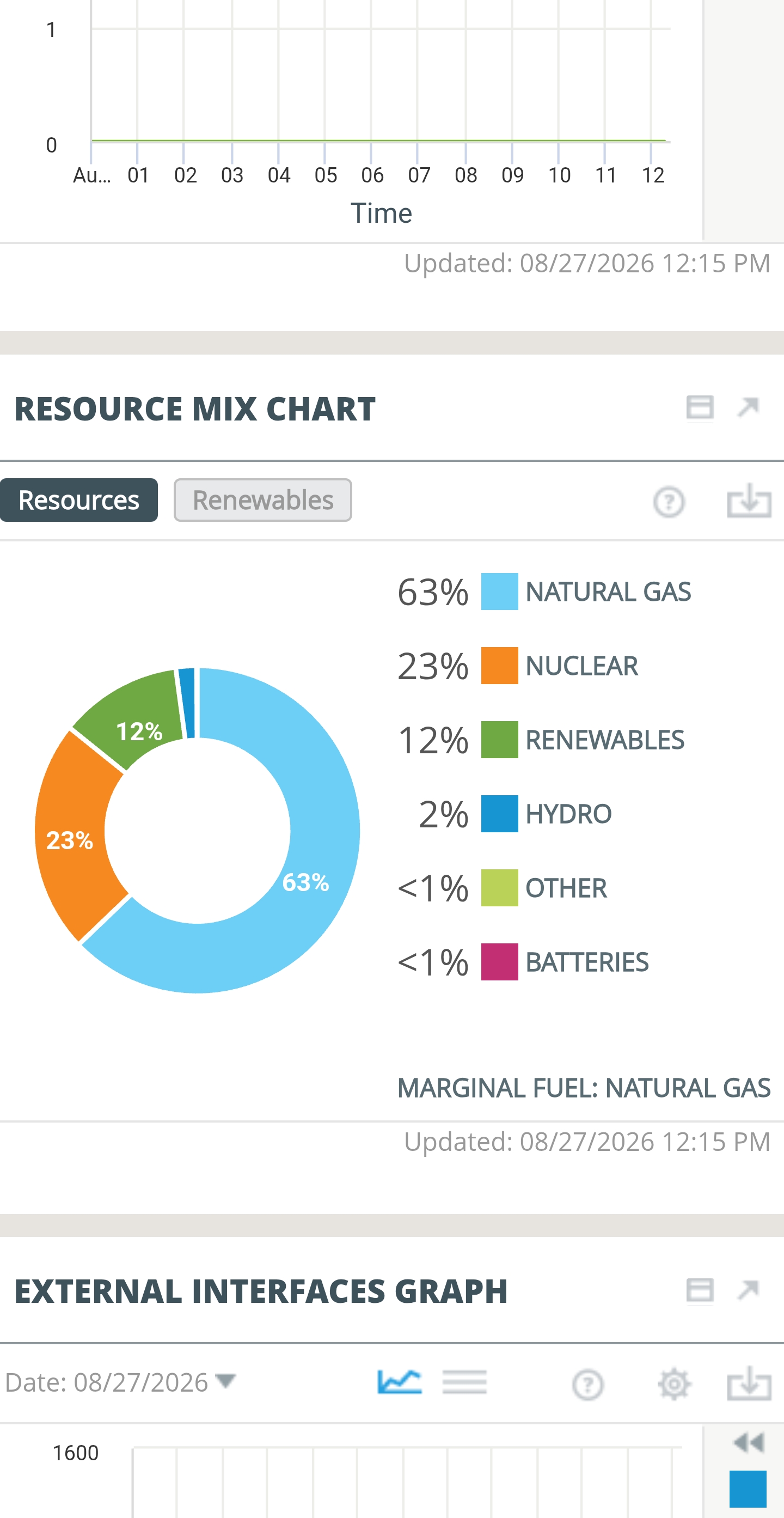
Task: Pop out the Resource Mix Chart widget
Action: point(748,407)
